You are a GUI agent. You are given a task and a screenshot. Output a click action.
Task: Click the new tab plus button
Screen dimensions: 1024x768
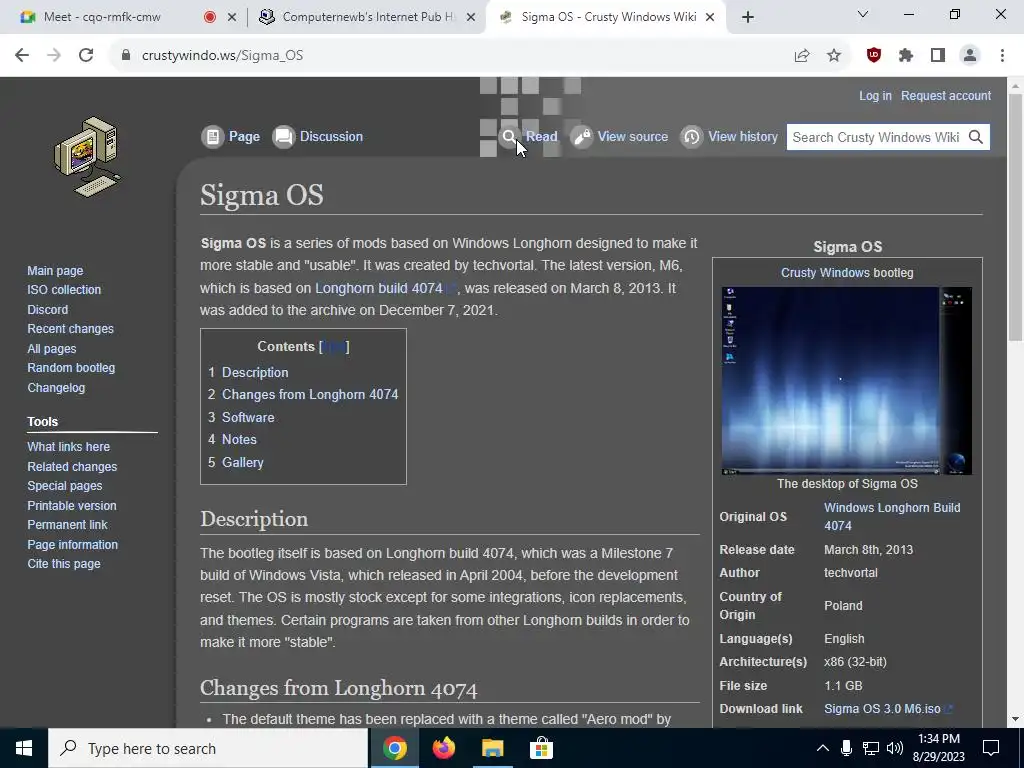pos(748,17)
